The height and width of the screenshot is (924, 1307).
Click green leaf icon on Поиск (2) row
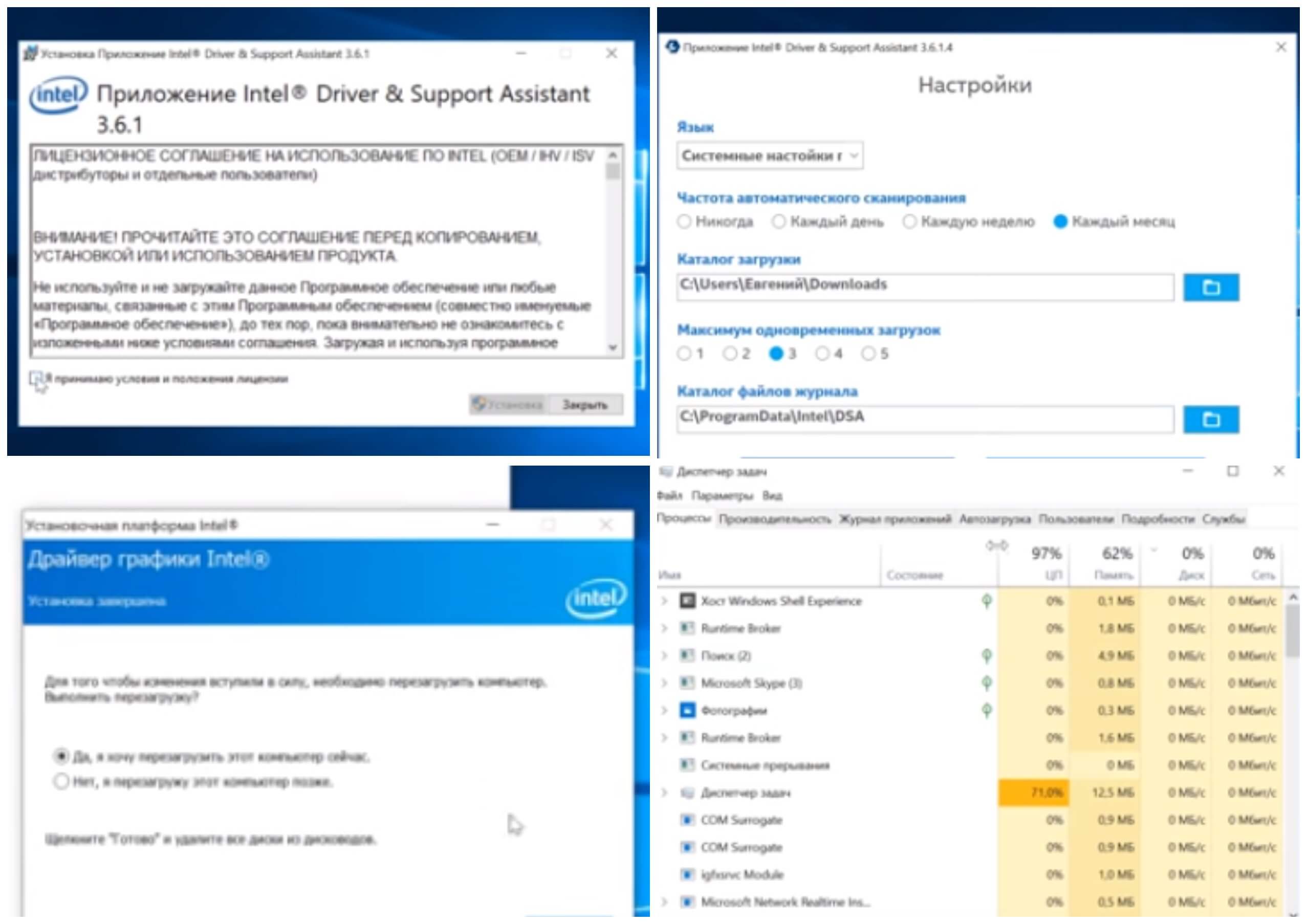[x=987, y=655]
